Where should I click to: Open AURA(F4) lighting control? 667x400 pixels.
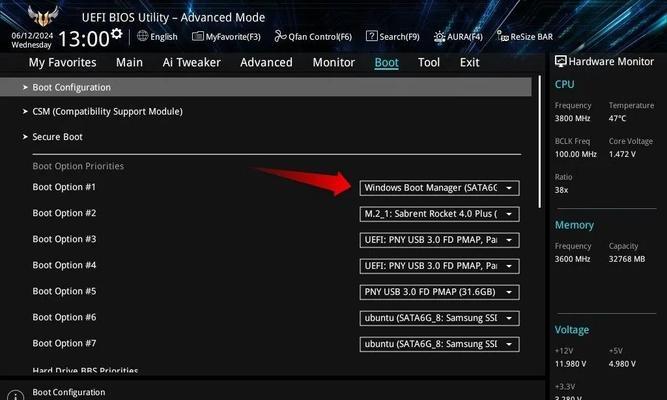[x=458, y=37]
